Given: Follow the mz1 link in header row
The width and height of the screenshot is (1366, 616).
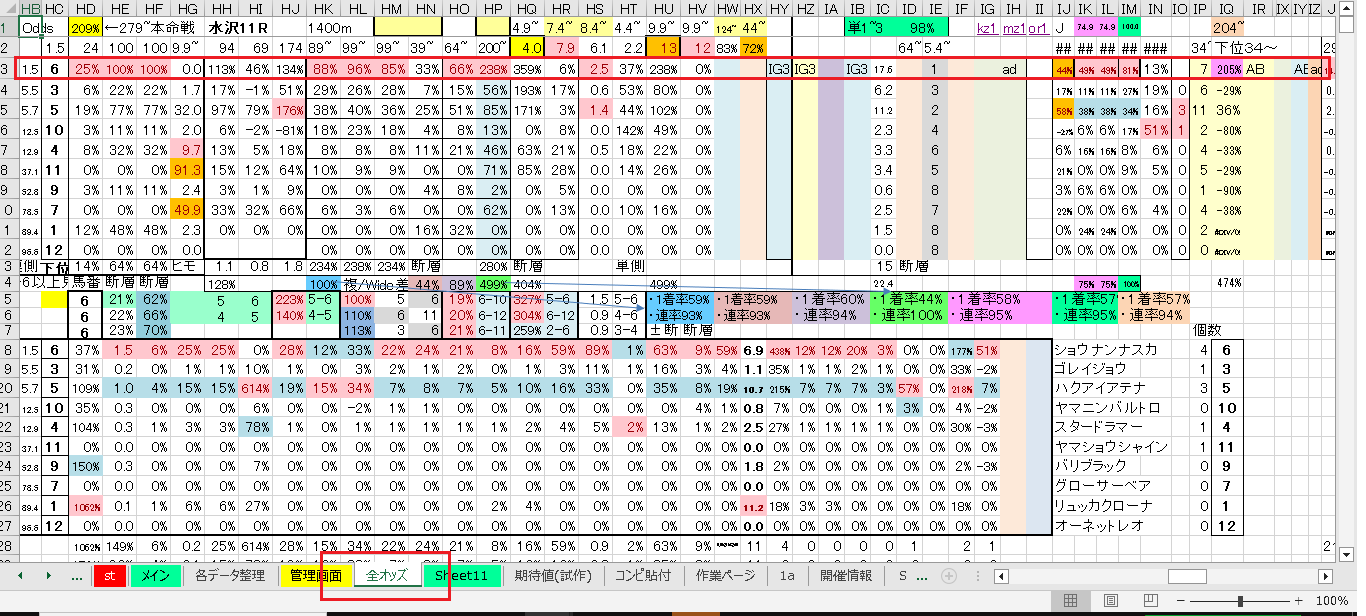Looking at the screenshot, I should coord(1013,29).
